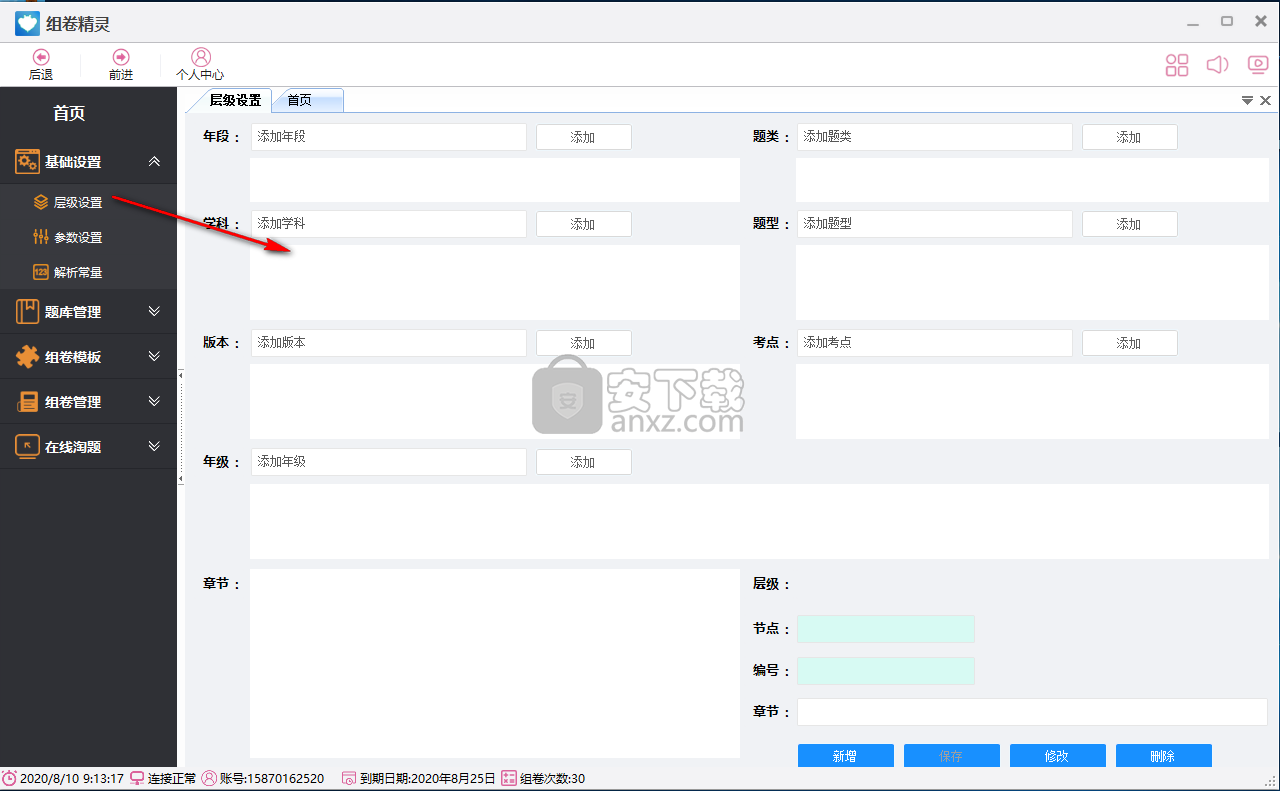Click the 组卷精灵 app logo in the title bar
The width and height of the screenshot is (1280, 791).
pyautogui.click(x=28, y=22)
